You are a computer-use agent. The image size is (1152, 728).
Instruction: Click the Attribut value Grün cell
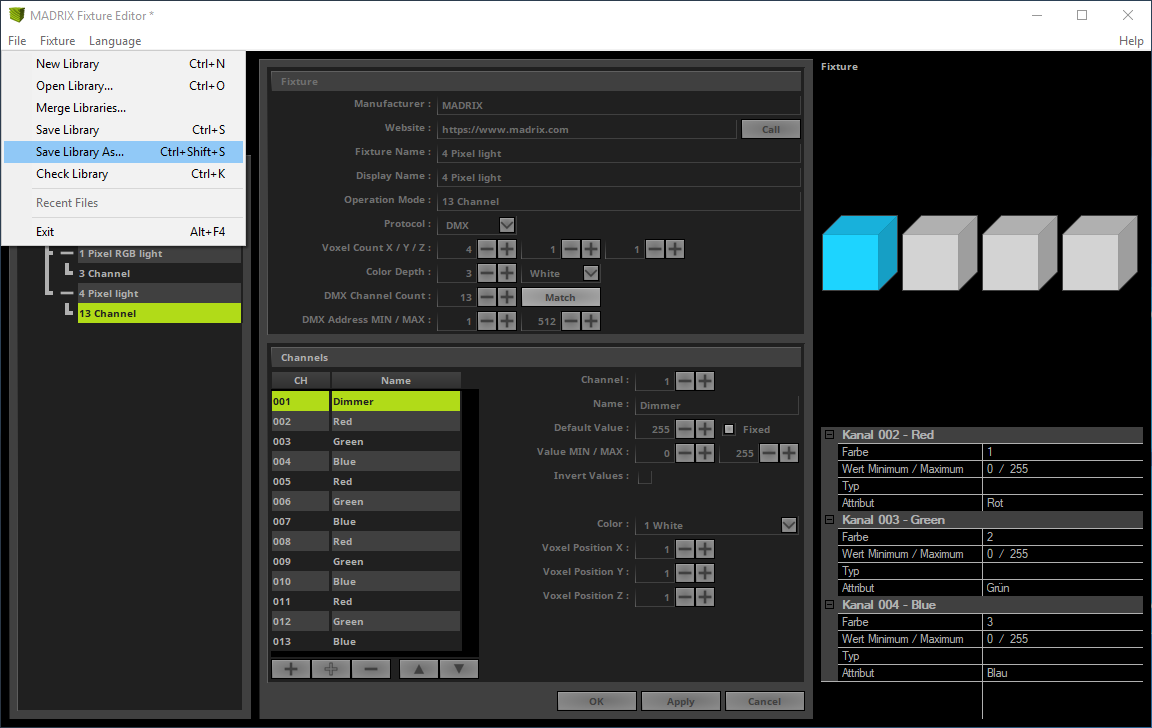[1062, 588]
